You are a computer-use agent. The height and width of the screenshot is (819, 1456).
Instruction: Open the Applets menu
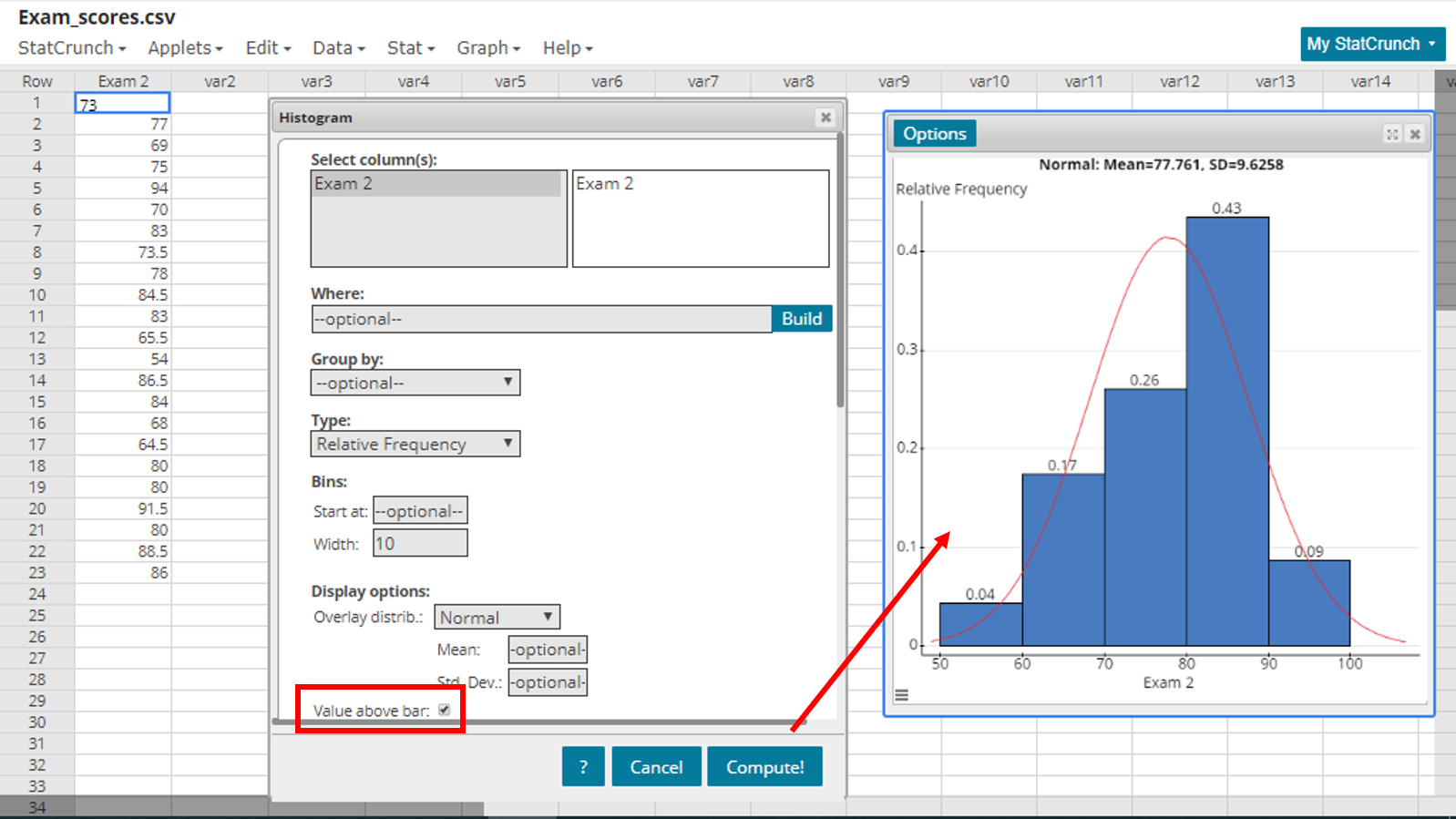click(x=185, y=47)
